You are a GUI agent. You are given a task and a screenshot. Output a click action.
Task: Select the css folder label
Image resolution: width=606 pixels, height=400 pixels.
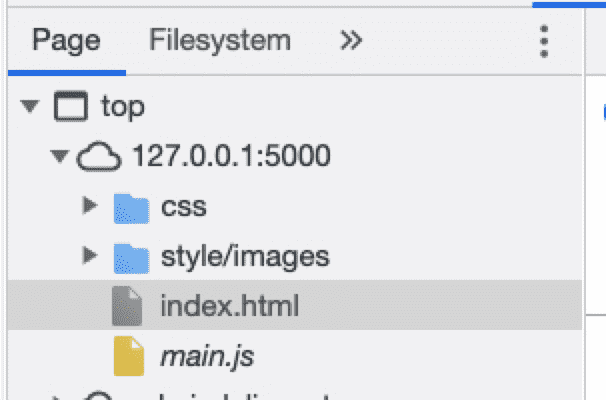[x=184, y=207]
